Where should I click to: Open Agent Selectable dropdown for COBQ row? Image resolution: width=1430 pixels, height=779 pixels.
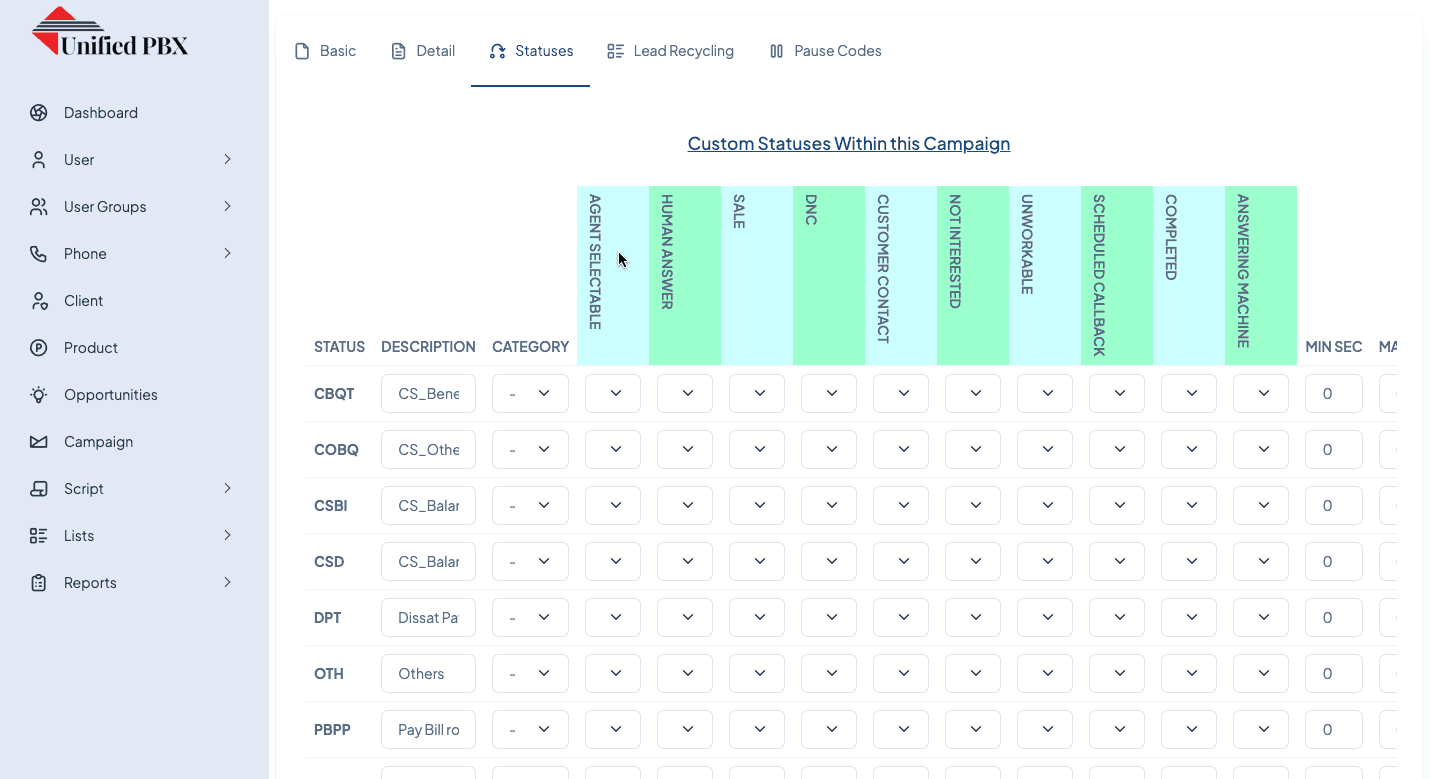[x=612, y=450]
